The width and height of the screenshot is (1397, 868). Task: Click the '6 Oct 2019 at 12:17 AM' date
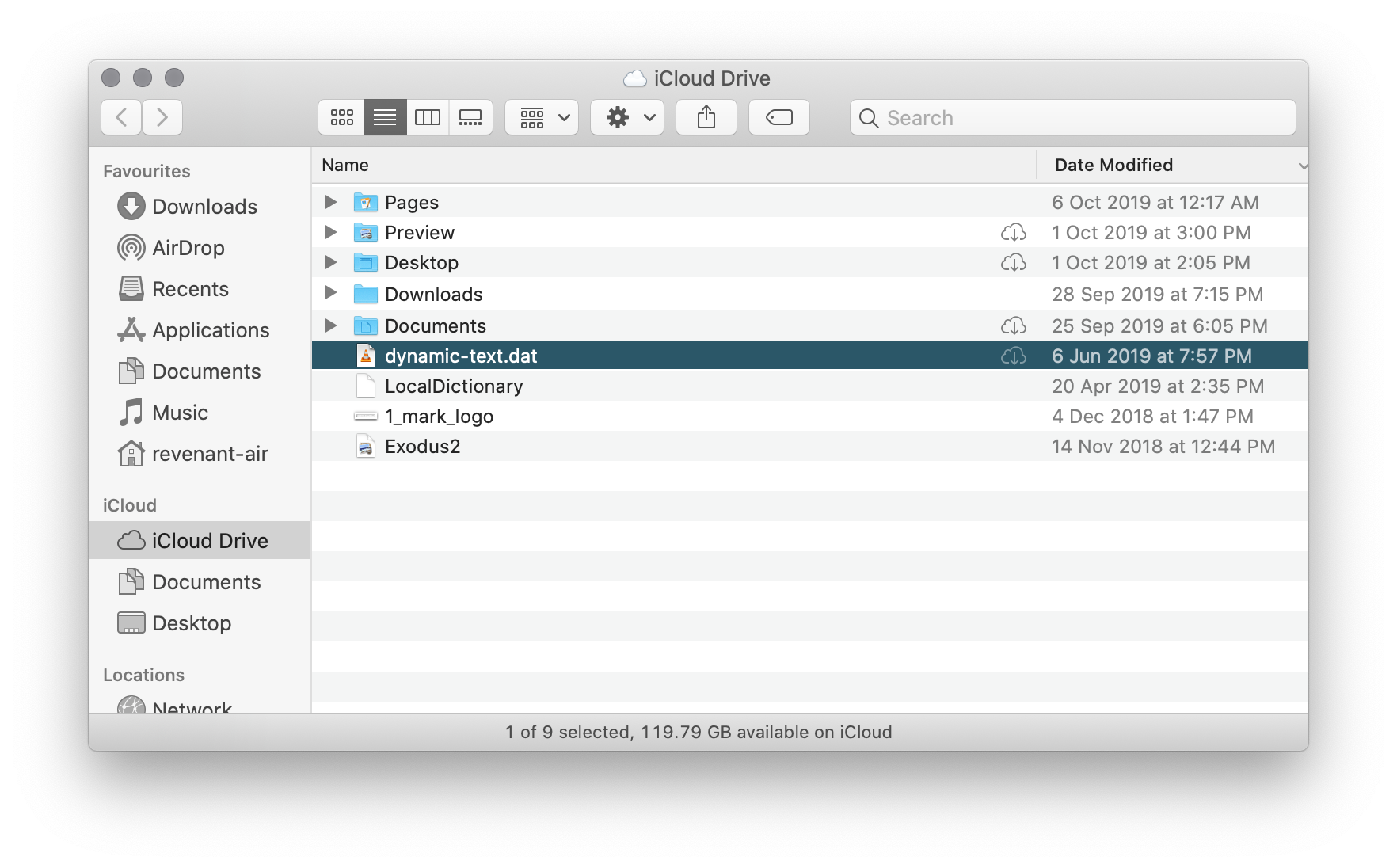click(x=1155, y=202)
